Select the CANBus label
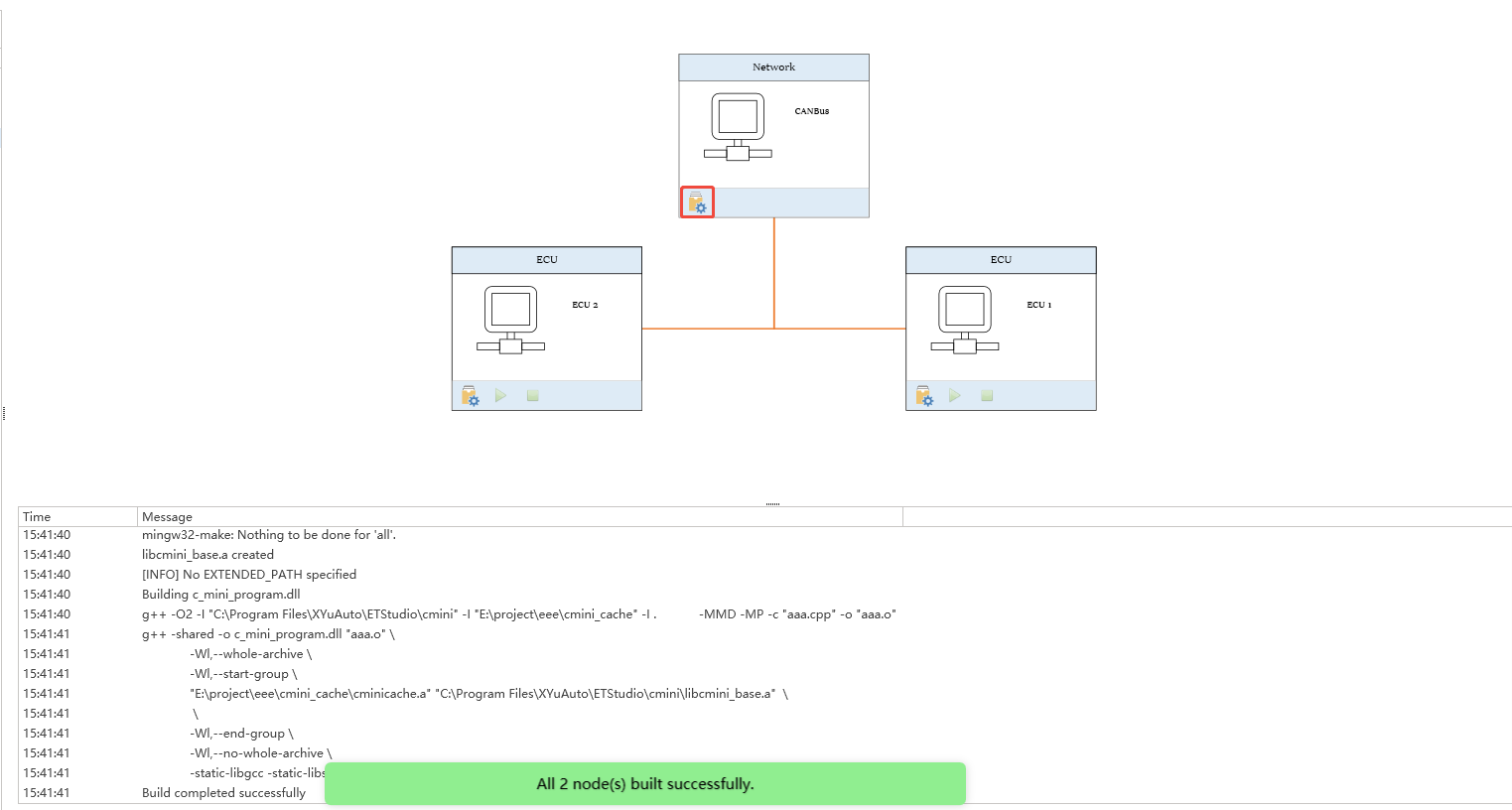The image size is (1512, 810). 811,111
